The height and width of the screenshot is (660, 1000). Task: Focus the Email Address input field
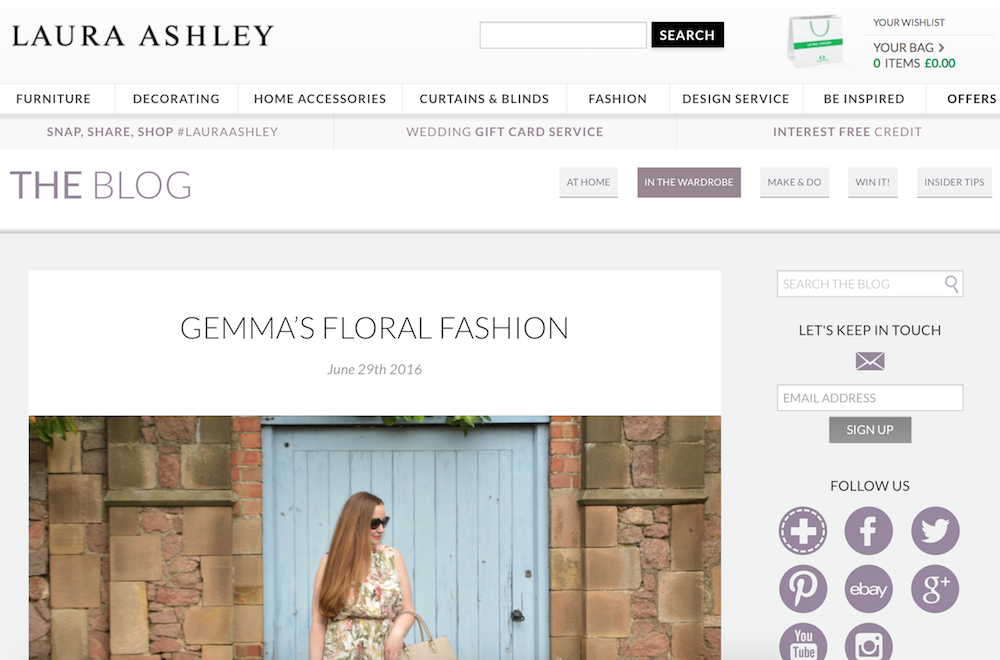coord(870,398)
